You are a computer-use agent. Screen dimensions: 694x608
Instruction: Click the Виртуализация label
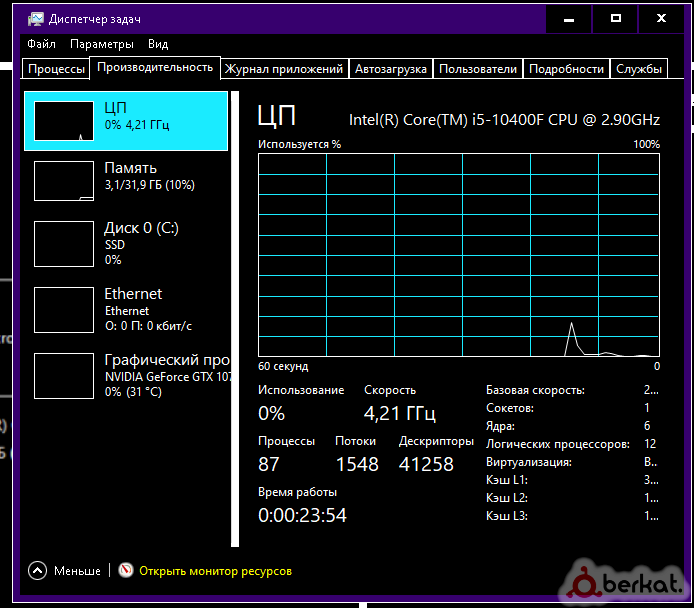pyautogui.click(x=529, y=462)
